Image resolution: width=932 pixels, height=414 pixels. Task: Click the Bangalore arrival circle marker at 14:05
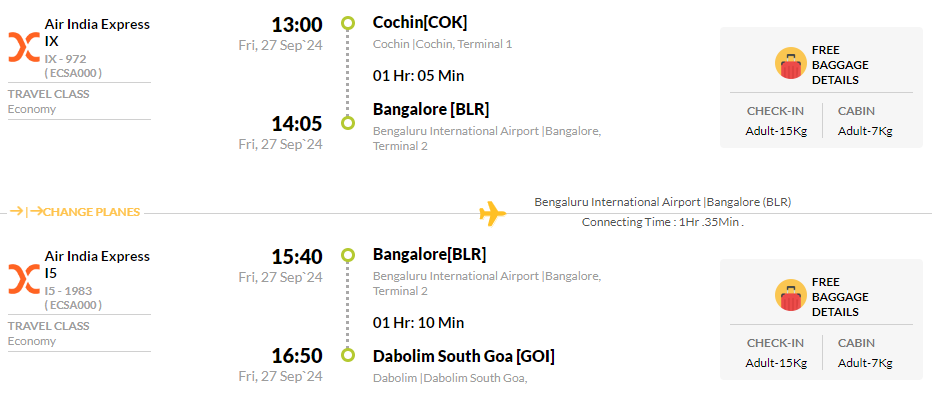(348, 123)
